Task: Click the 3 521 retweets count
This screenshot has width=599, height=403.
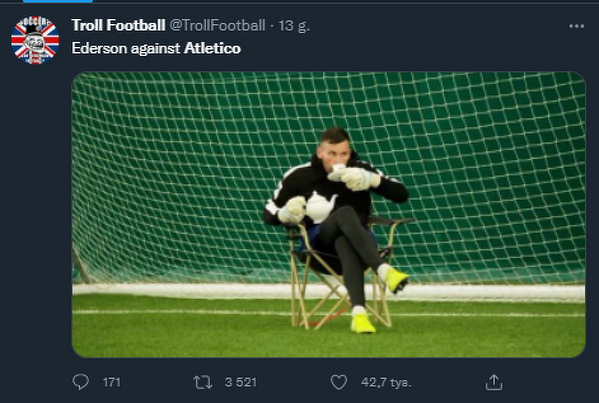Action: click(241, 382)
